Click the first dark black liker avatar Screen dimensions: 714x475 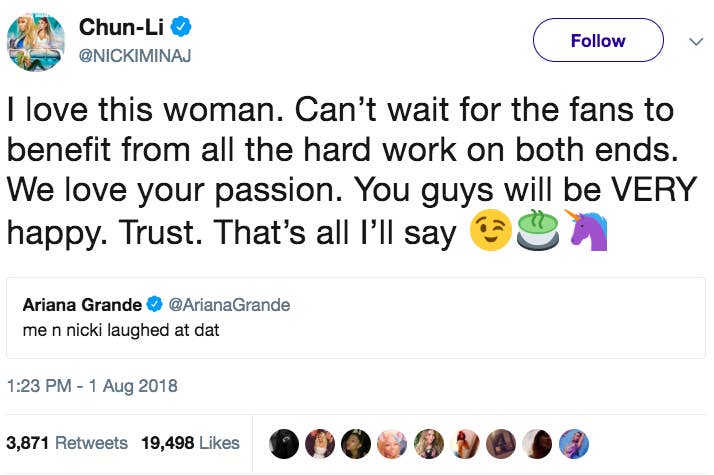286,443
